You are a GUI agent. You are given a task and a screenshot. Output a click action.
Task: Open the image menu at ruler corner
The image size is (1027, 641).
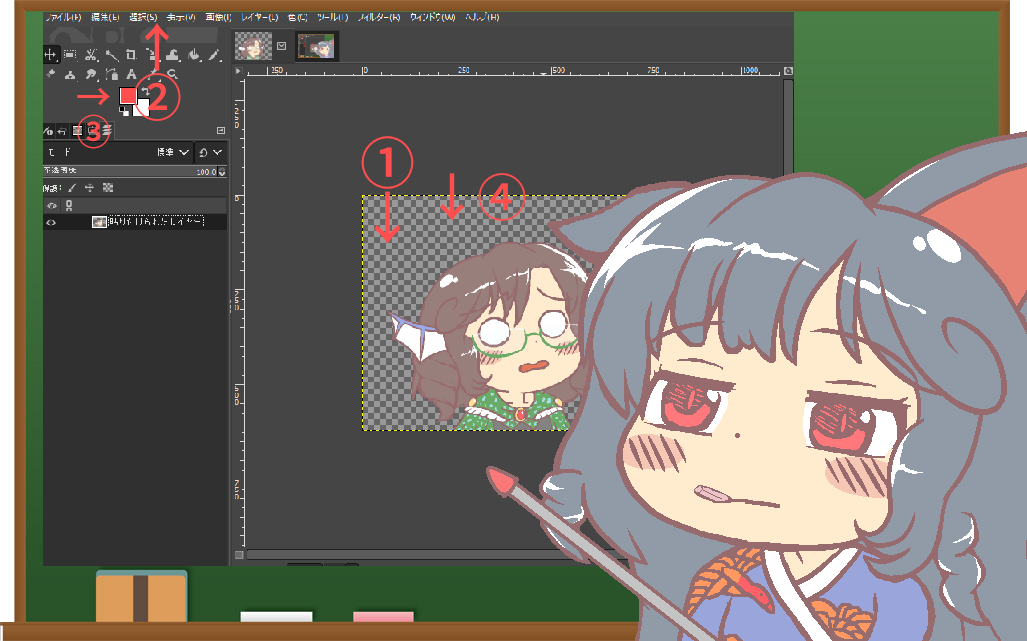click(x=238, y=71)
